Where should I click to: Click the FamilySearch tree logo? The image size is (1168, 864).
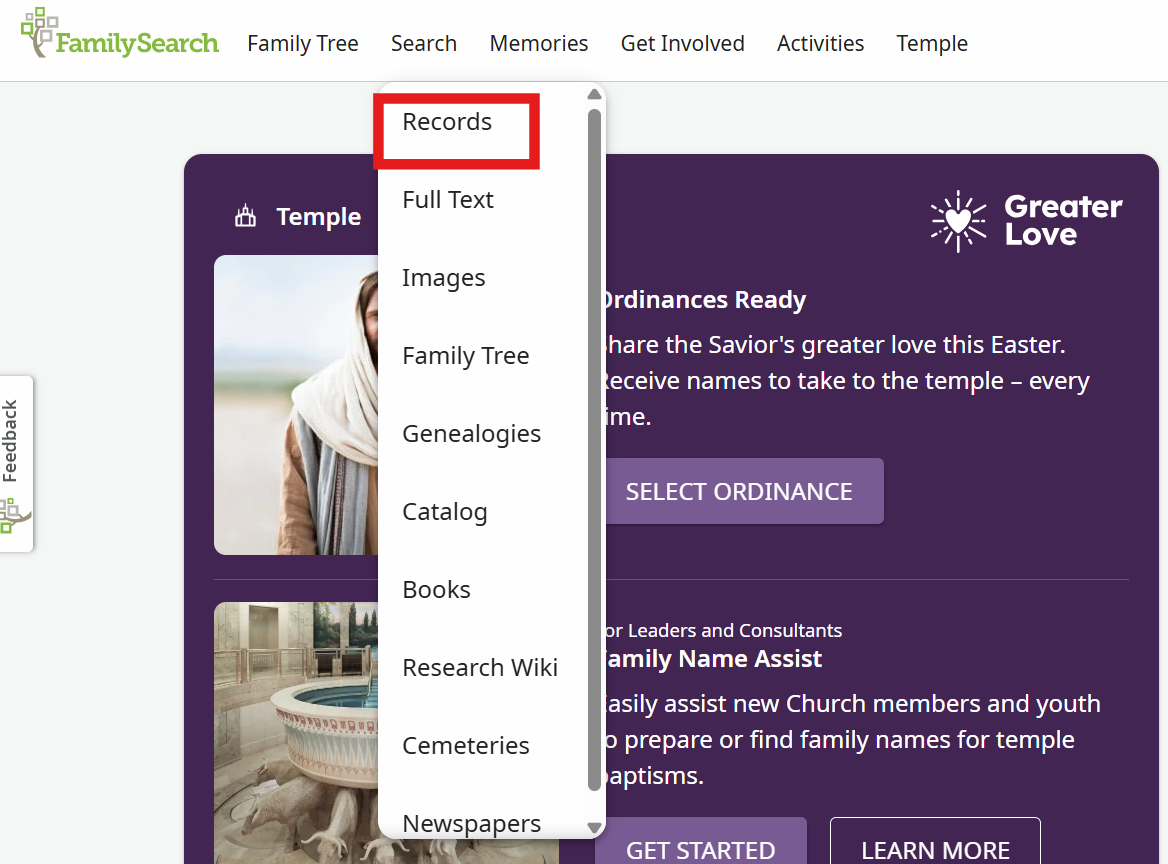(x=119, y=34)
